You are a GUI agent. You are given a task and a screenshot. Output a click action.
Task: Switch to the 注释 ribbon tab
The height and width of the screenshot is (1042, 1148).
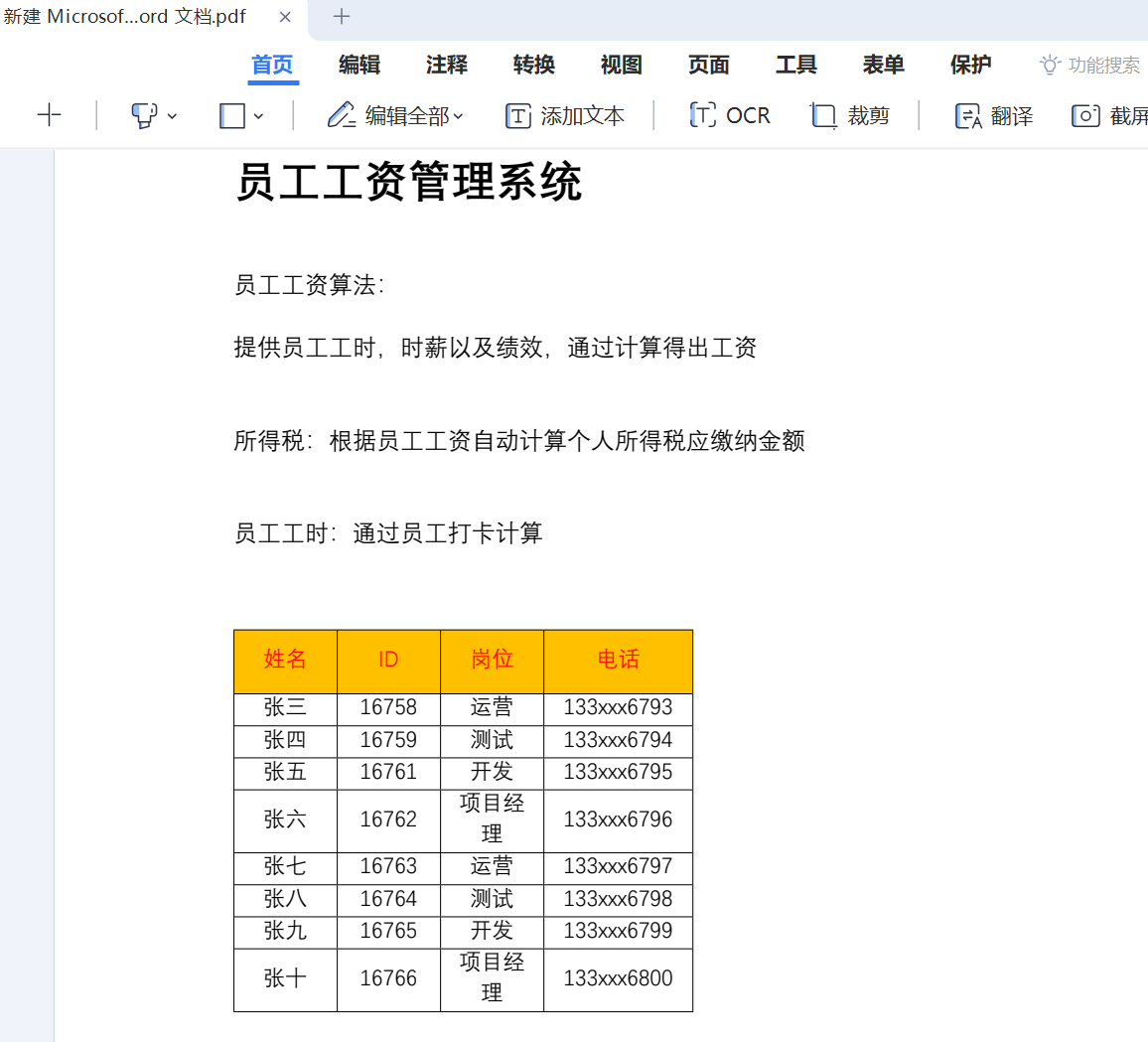pyautogui.click(x=445, y=65)
